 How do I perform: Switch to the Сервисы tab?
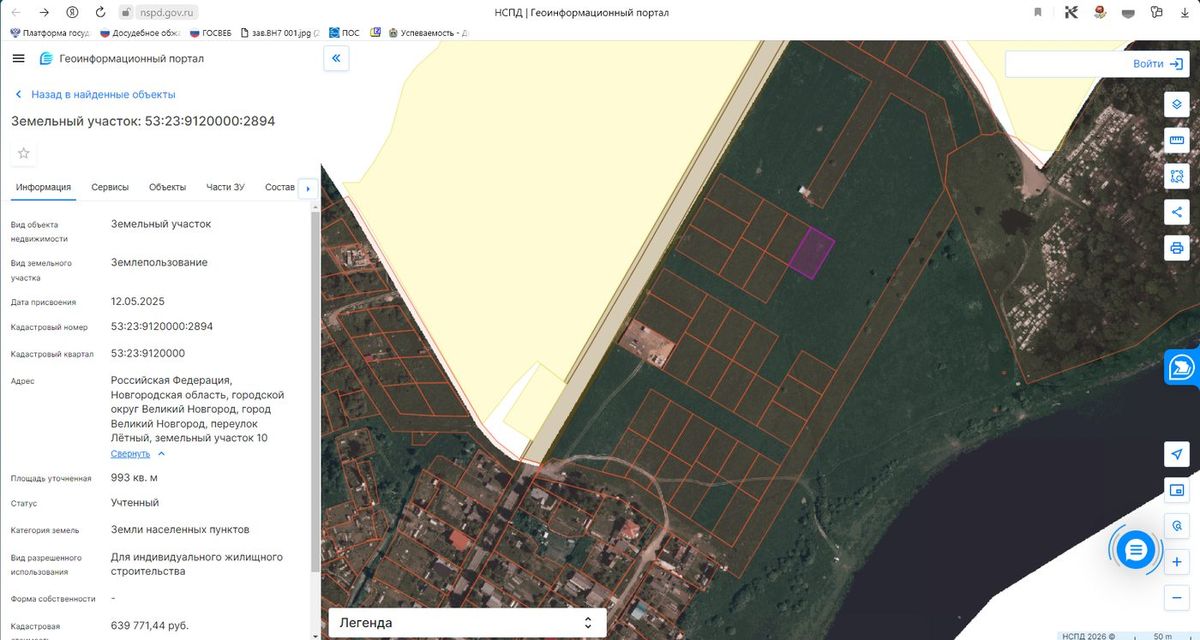[x=110, y=187]
